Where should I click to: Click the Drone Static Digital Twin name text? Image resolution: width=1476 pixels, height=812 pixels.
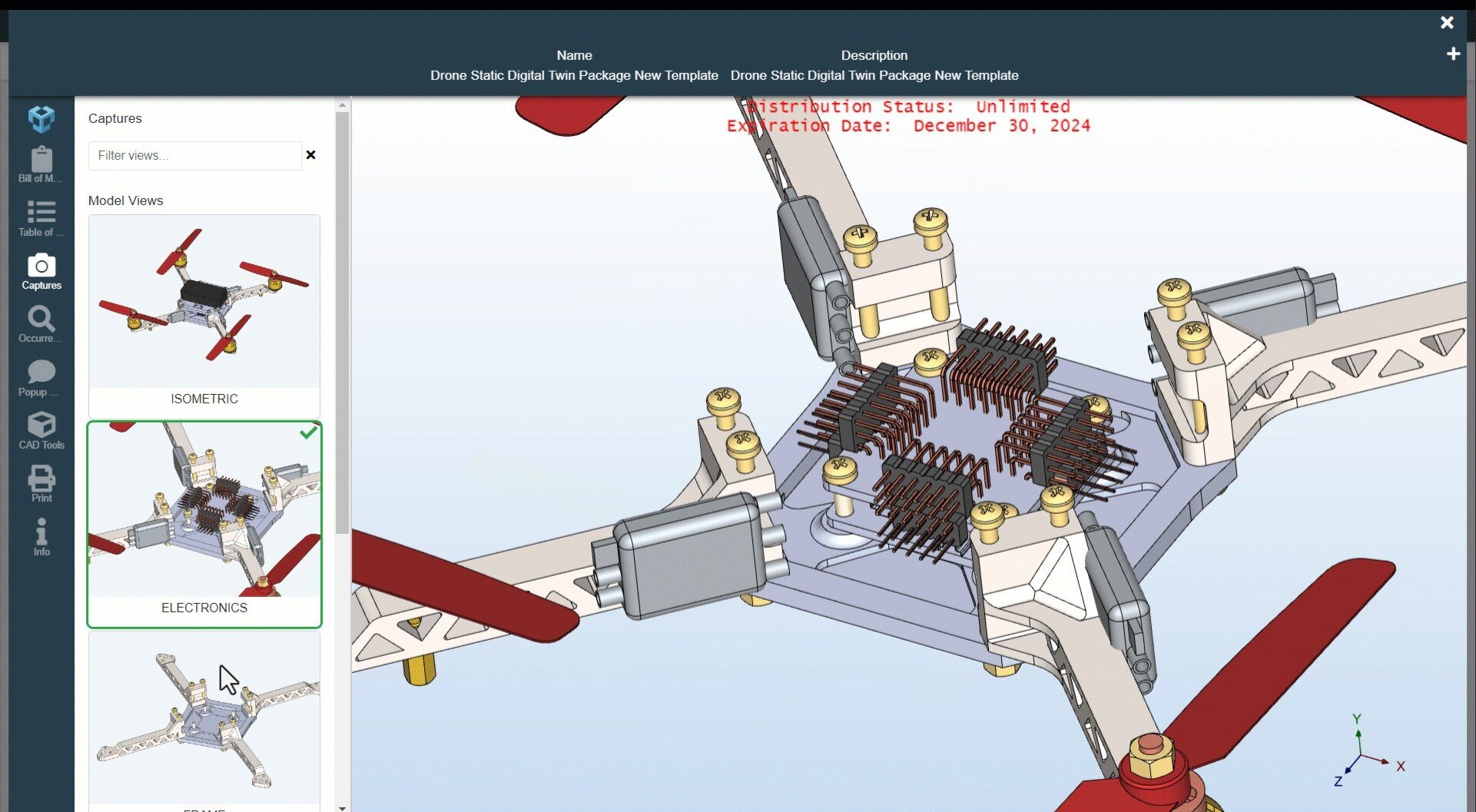click(x=574, y=75)
